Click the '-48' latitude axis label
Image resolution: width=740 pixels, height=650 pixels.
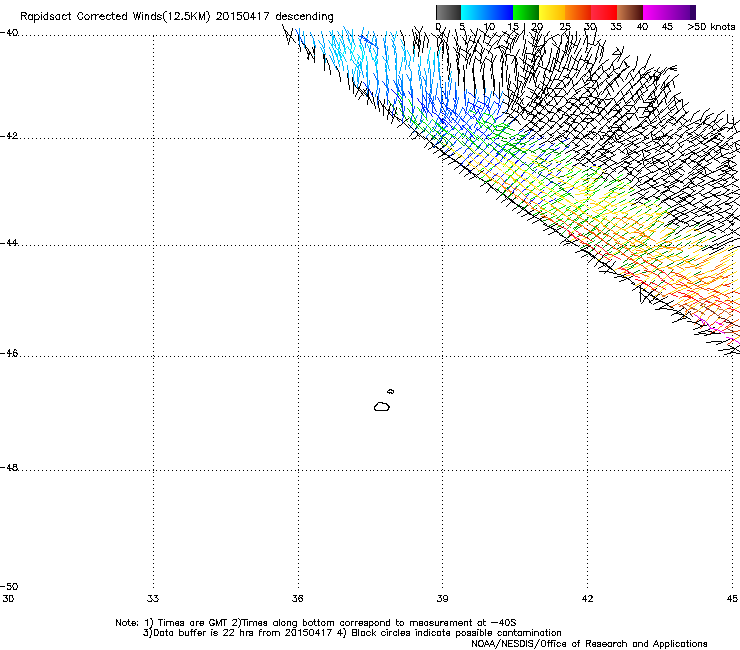(x=9, y=468)
